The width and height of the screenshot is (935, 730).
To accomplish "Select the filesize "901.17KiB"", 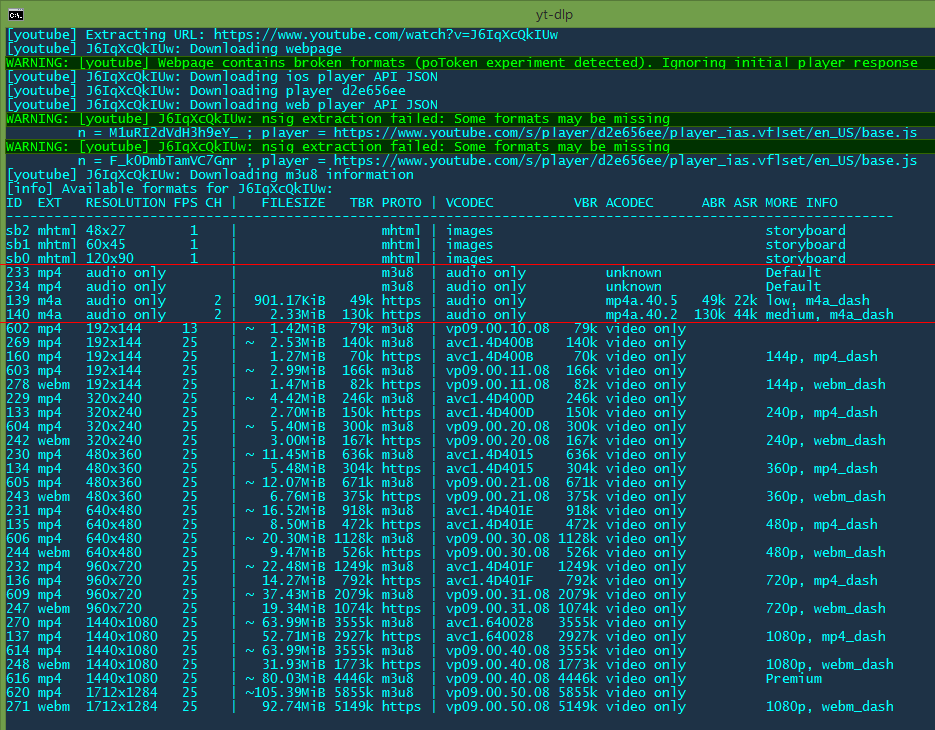I will click(290, 301).
